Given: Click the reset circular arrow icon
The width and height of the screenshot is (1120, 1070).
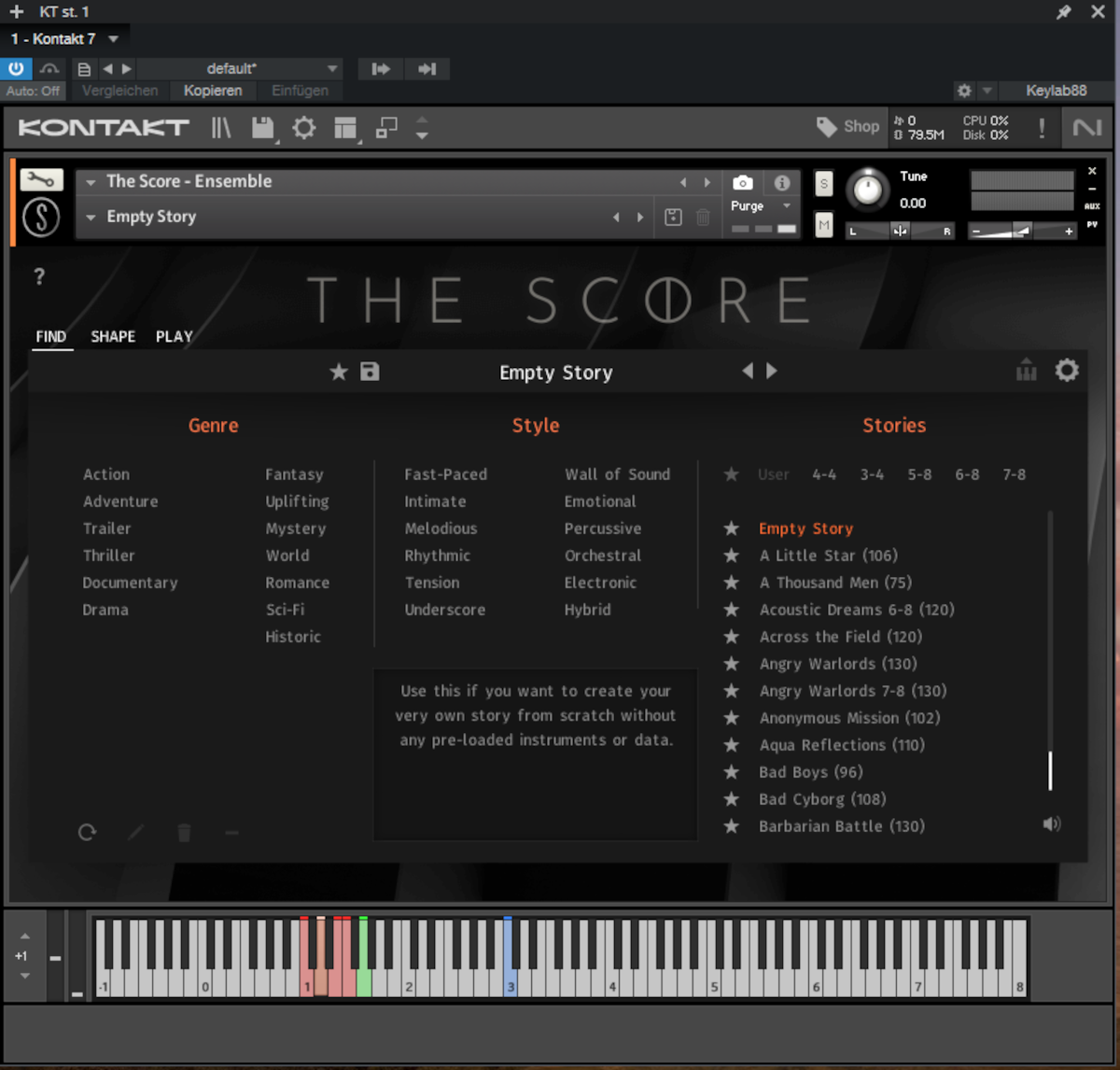Looking at the screenshot, I should (87, 832).
